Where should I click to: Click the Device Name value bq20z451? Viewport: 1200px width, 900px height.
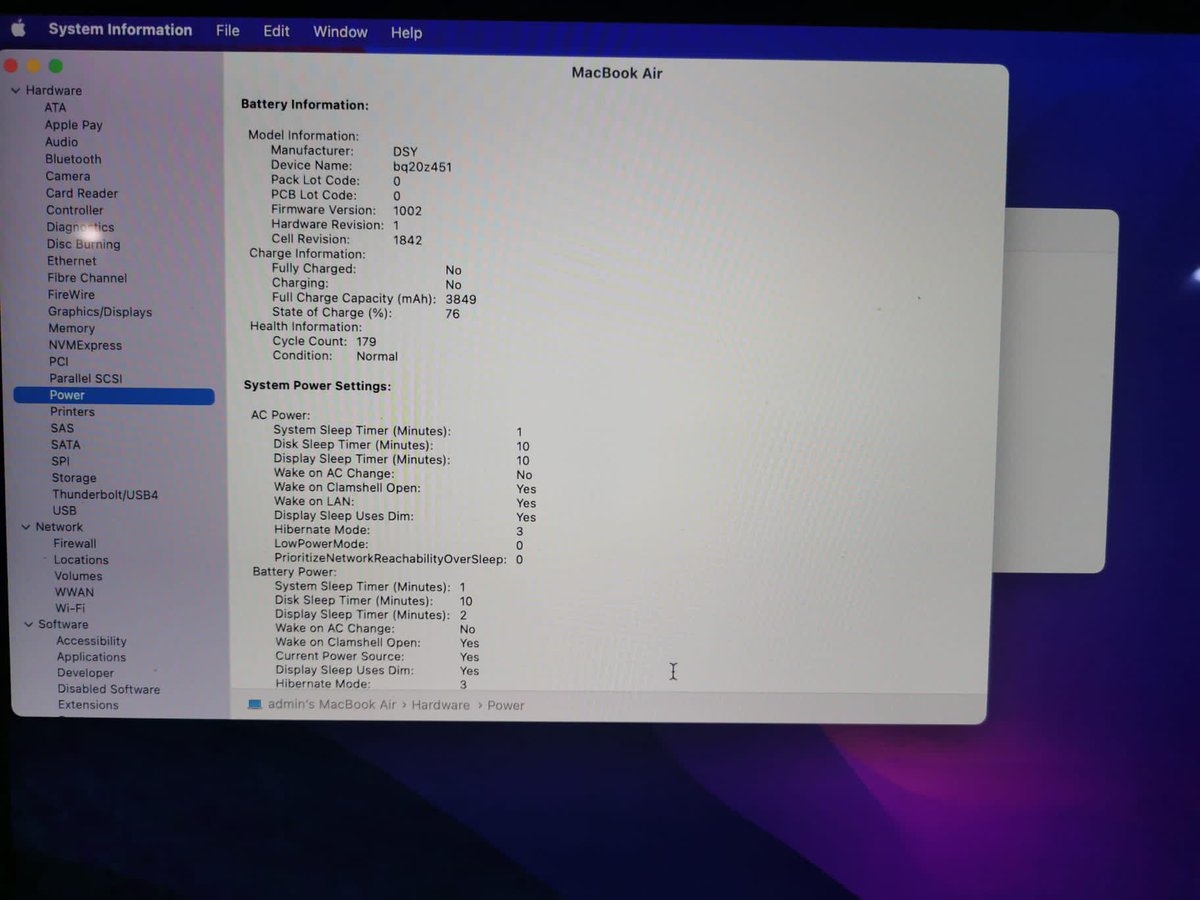(x=422, y=167)
